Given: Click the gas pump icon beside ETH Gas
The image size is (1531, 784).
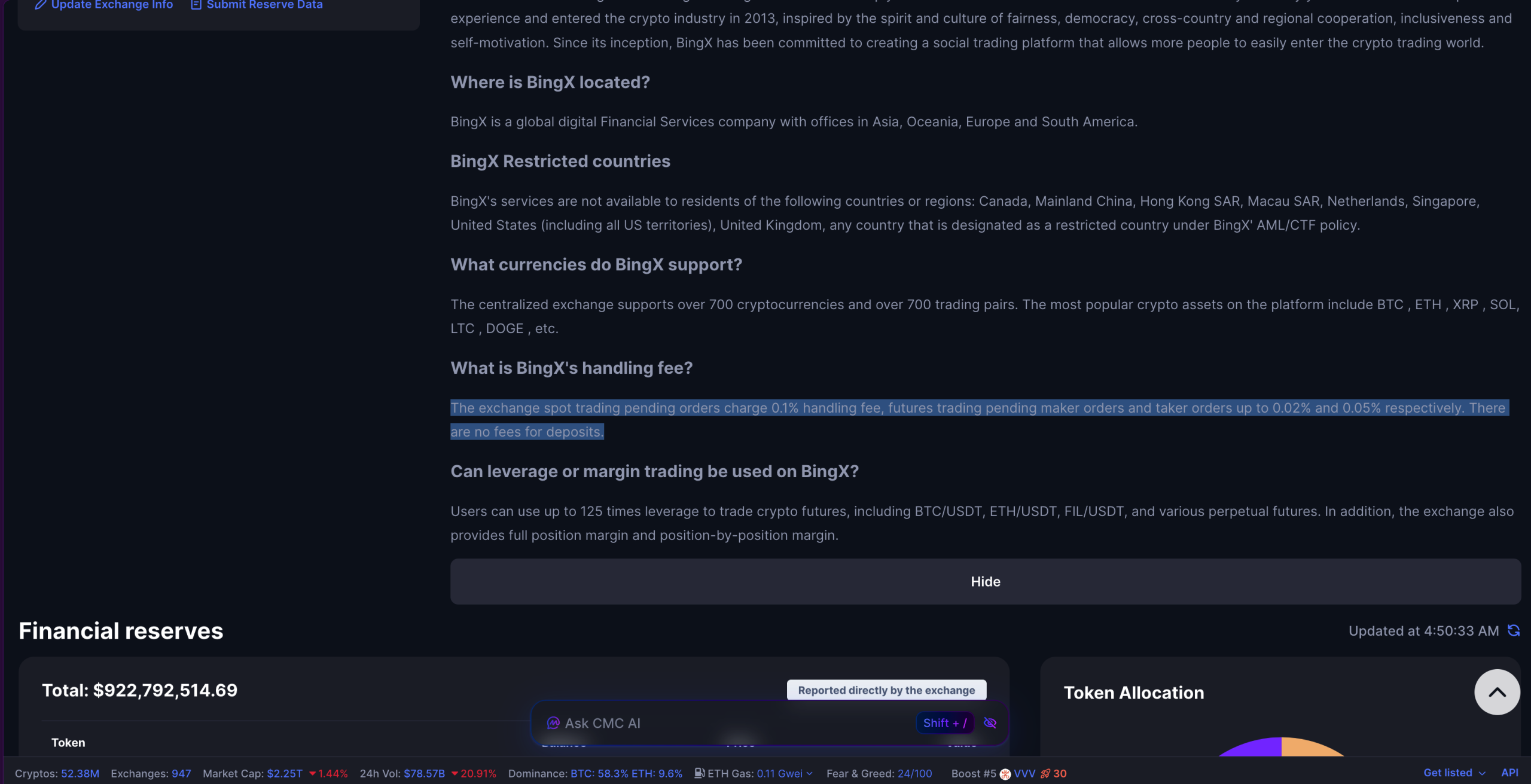Looking at the screenshot, I should click(699, 773).
